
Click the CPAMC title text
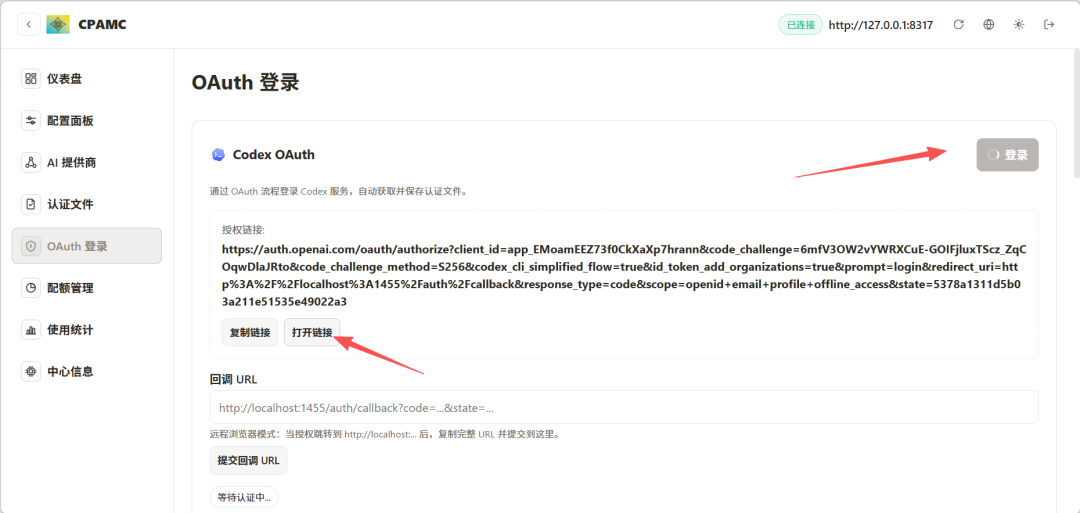(103, 25)
